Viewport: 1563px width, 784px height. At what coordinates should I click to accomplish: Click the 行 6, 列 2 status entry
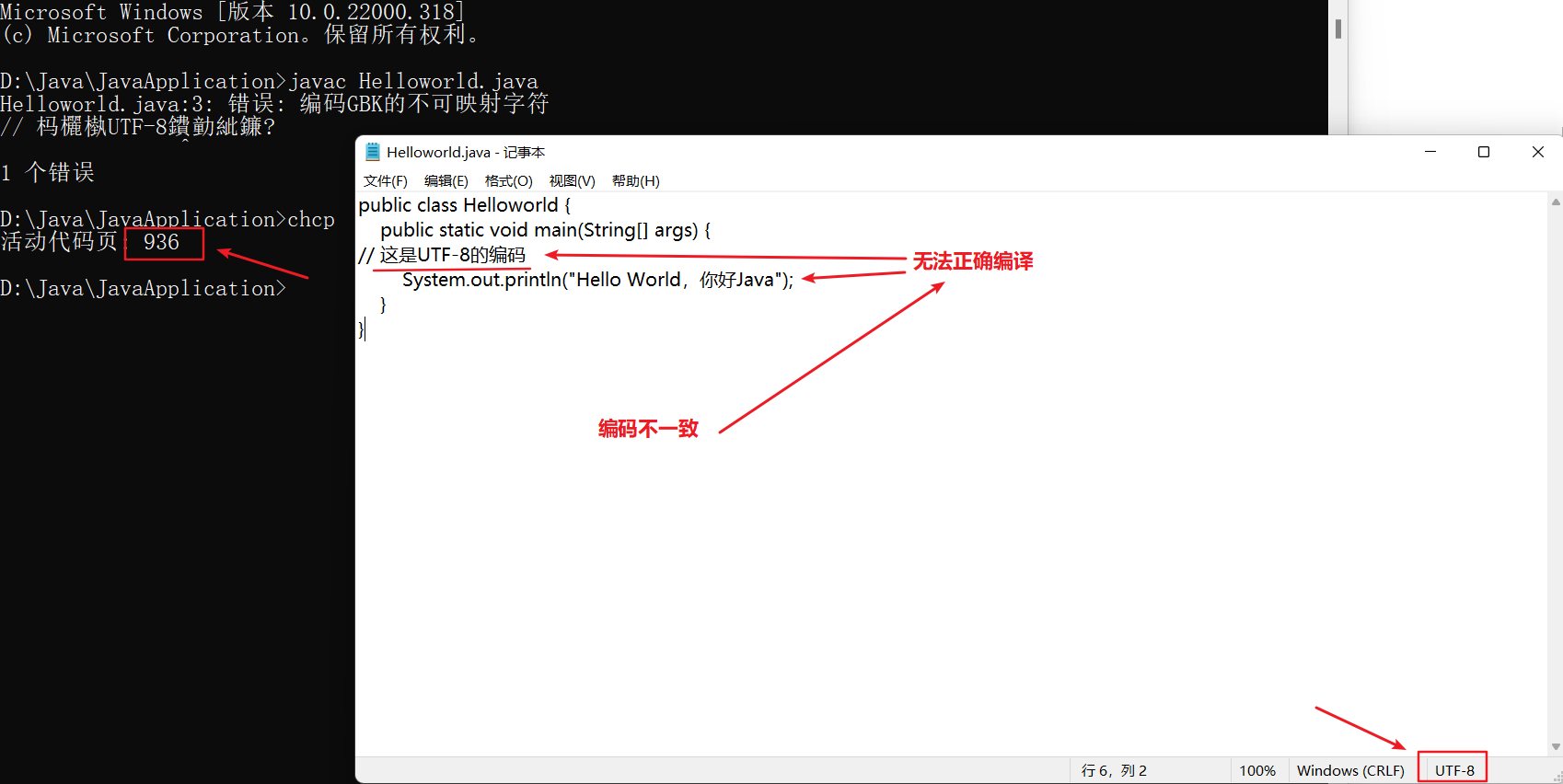(1114, 770)
